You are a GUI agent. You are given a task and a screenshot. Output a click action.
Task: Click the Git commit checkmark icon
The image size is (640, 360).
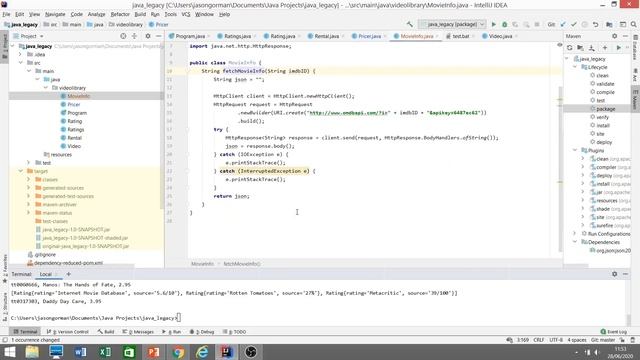574,24
